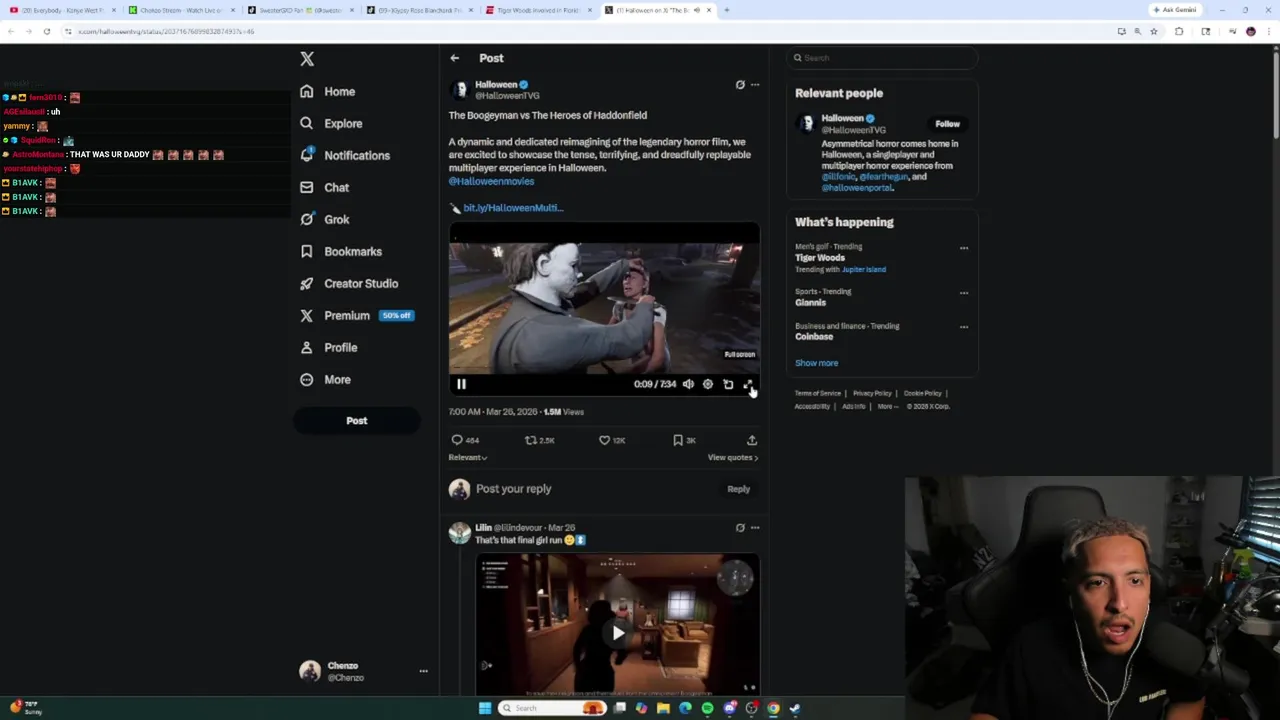Open Windows Start menu
This screenshot has height=720, width=1280.
tap(485, 708)
